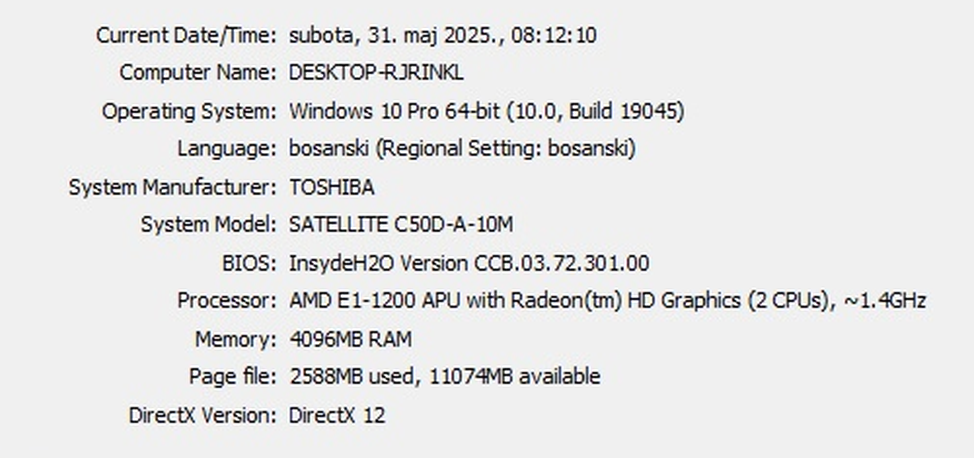Select the SATELLITE C50D-A-10M model text
Image resolution: width=974 pixels, height=458 pixels.
point(401,224)
